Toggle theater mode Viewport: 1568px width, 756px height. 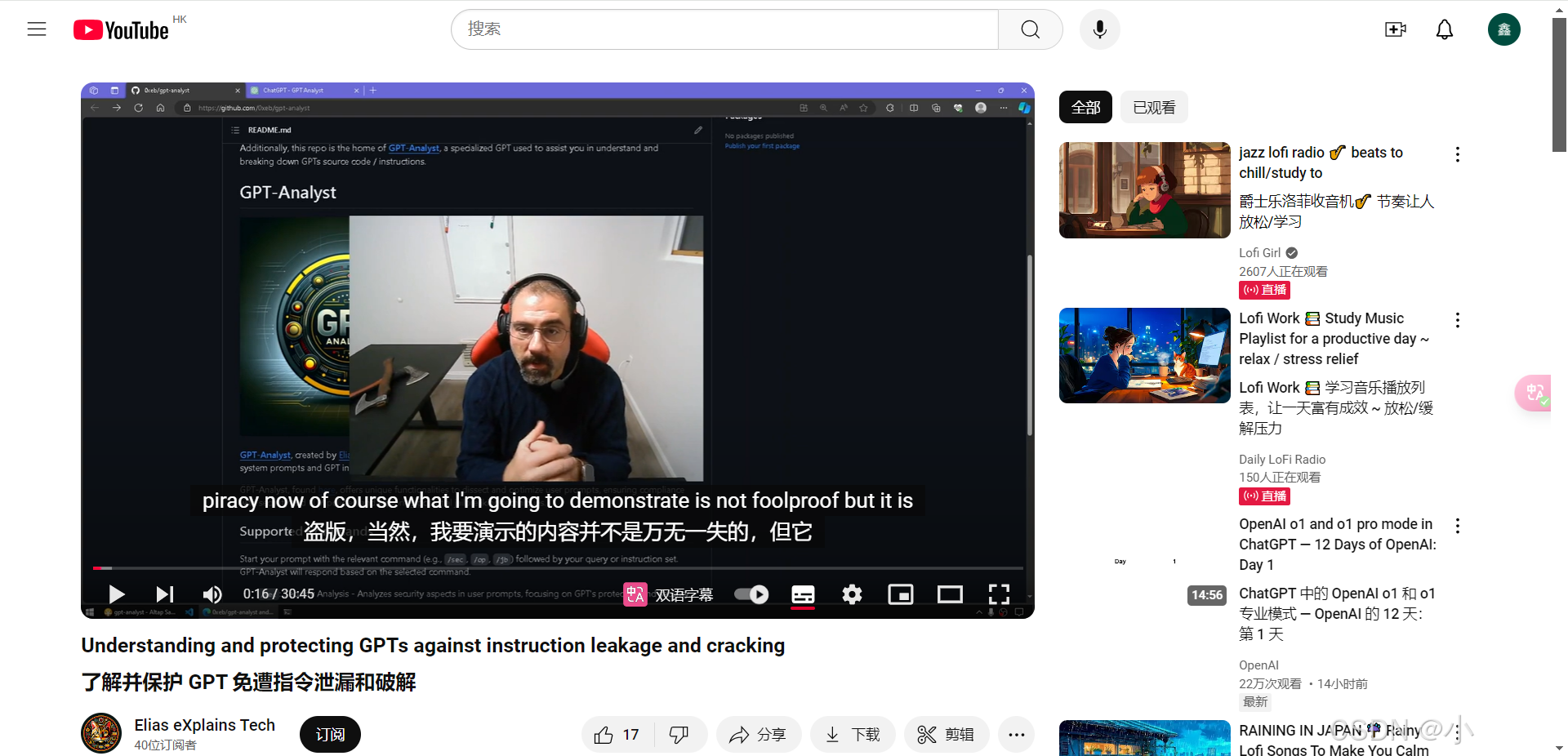950,594
